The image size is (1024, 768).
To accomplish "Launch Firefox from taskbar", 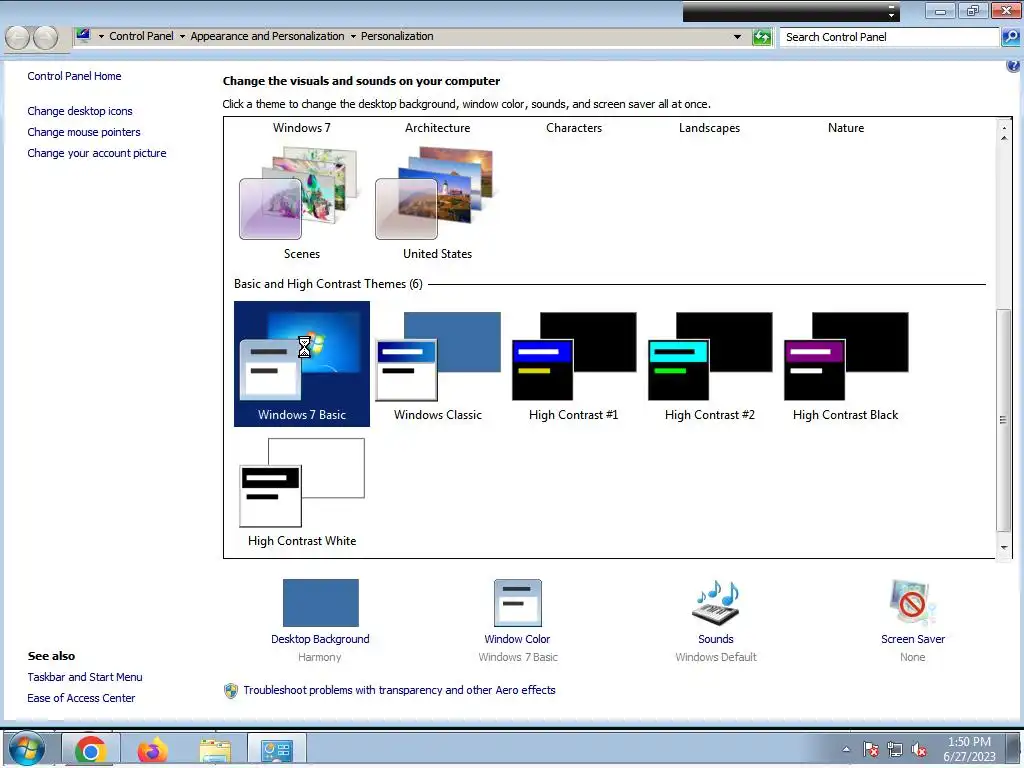I will pyautogui.click(x=152, y=750).
